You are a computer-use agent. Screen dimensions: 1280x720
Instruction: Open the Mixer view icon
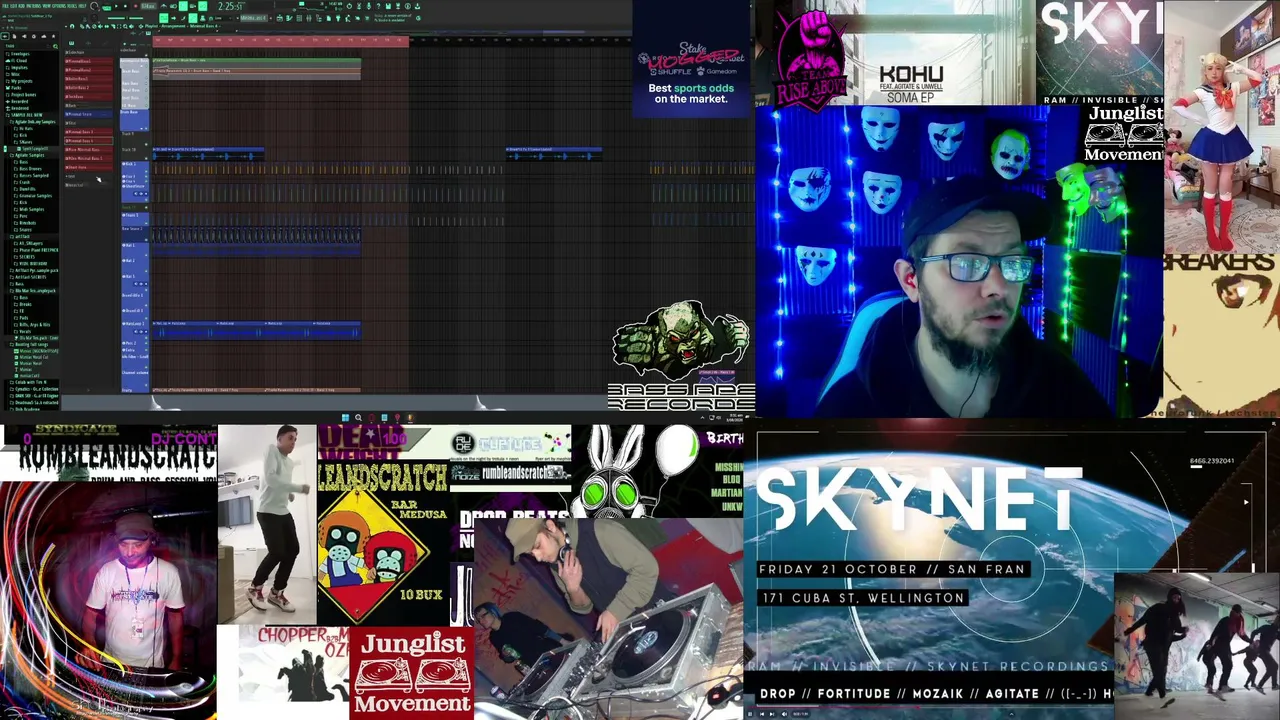pyautogui.click(x=309, y=18)
